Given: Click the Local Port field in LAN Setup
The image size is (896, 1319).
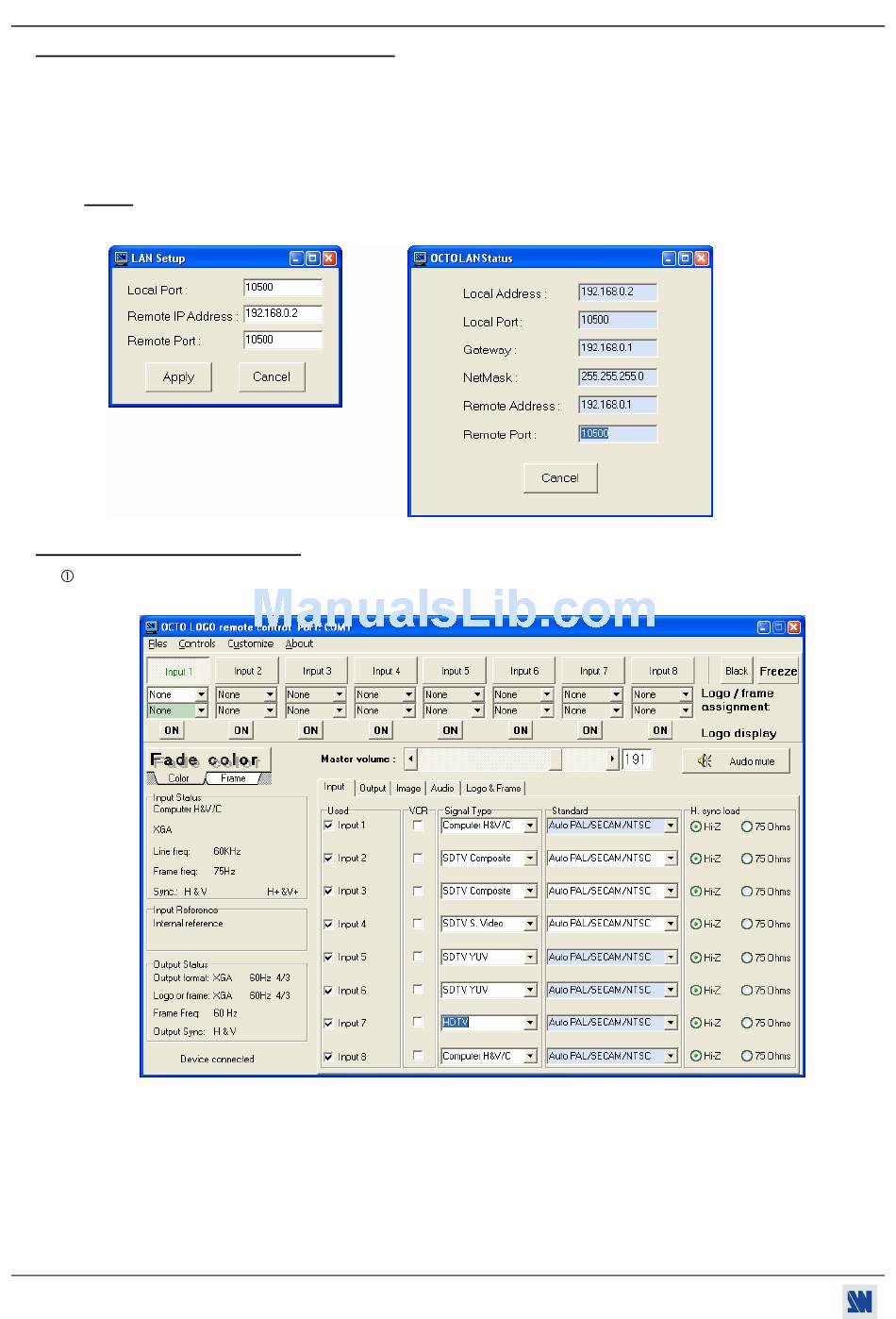Looking at the screenshot, I should (282, 288).
